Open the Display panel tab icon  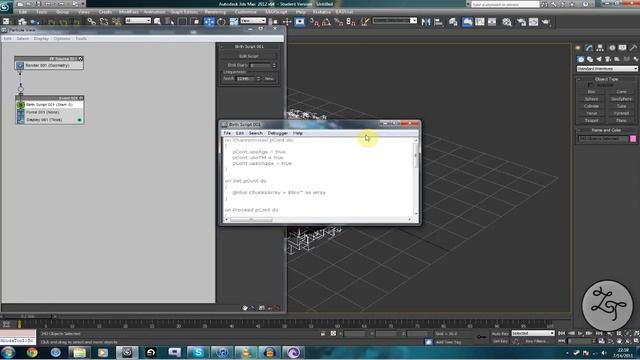(622, 48)
